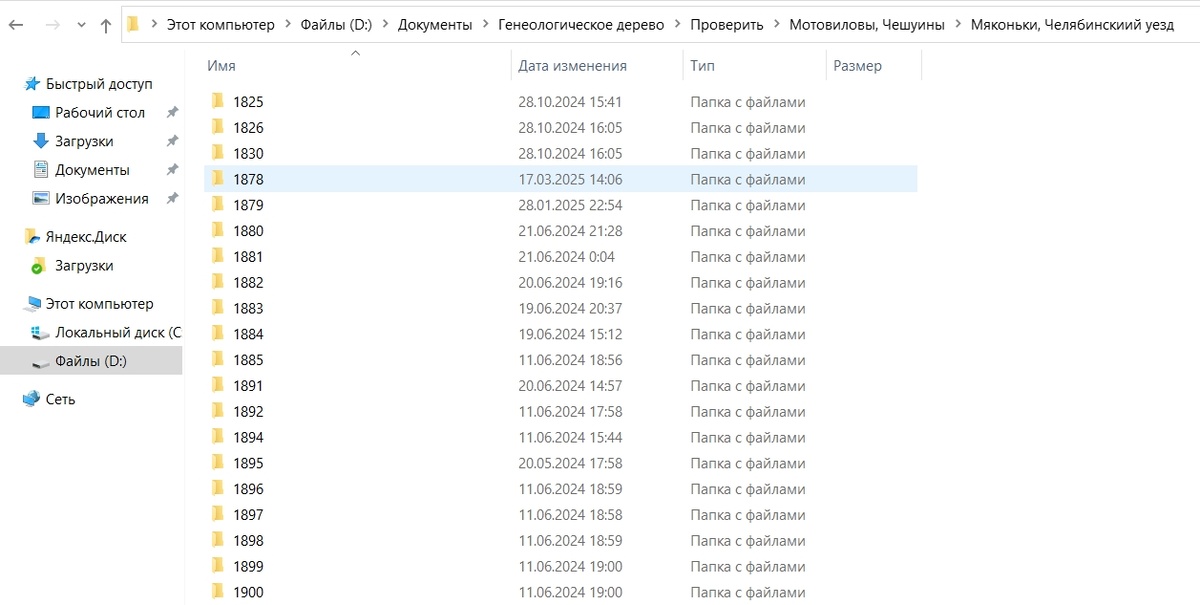
Task: Expand chevron after Проверить breadcrumb
Action: (777, 25)
